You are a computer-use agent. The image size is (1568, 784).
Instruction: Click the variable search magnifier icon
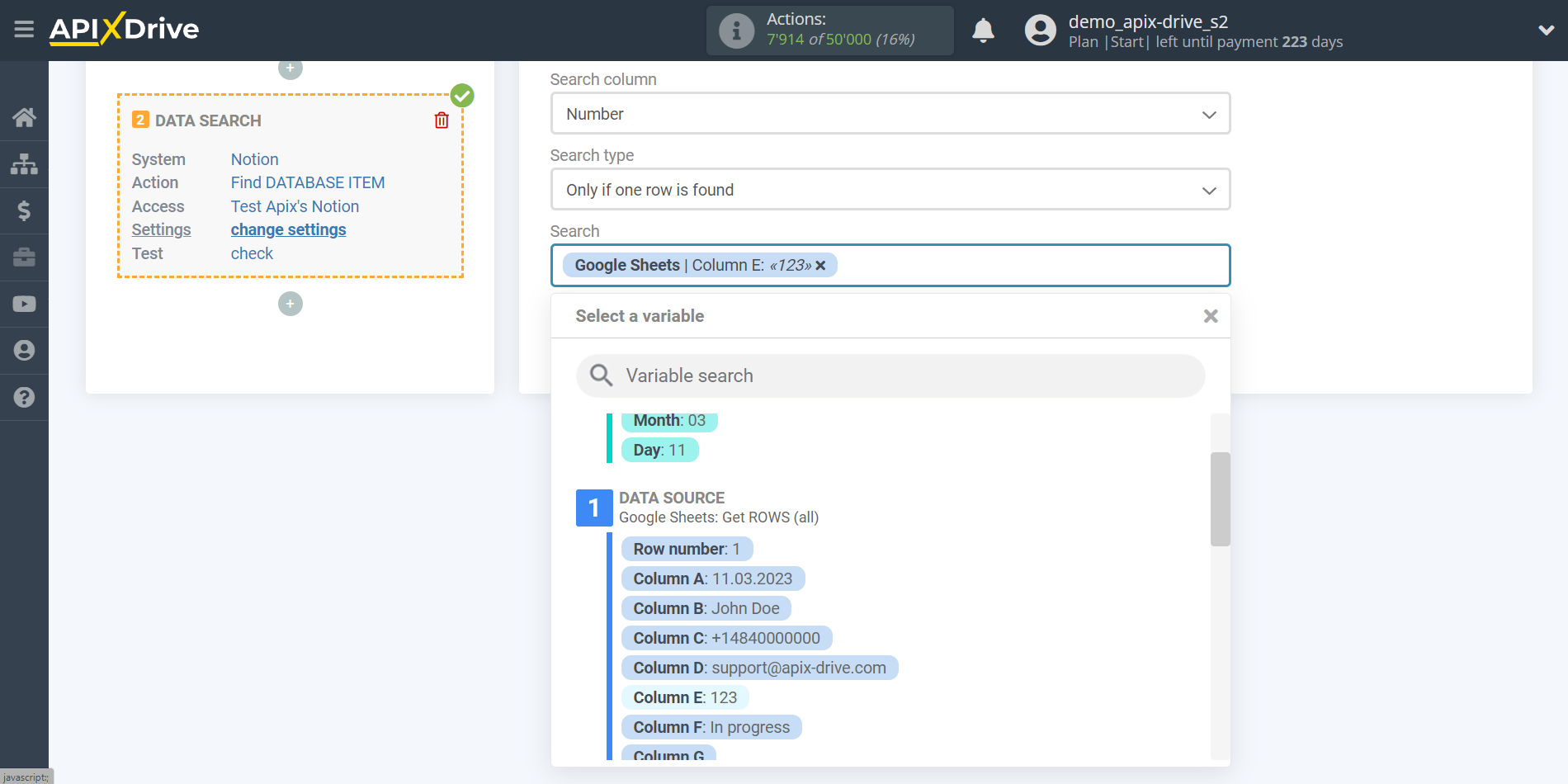click(x=601, y=375)
